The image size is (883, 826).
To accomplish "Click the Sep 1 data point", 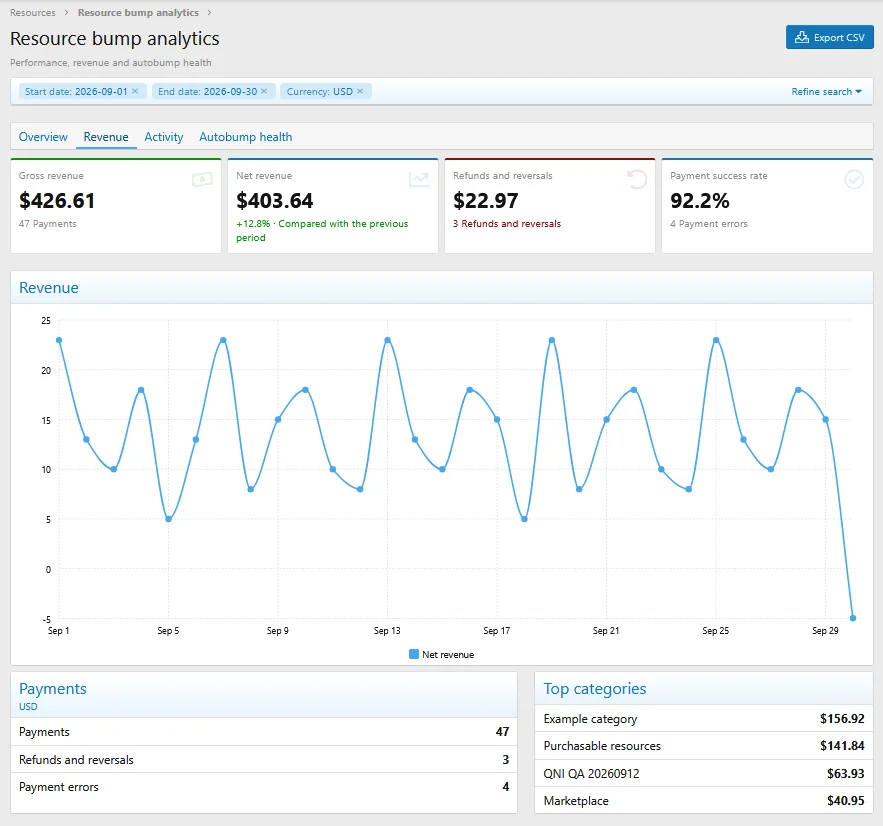I will pos(59,340).
